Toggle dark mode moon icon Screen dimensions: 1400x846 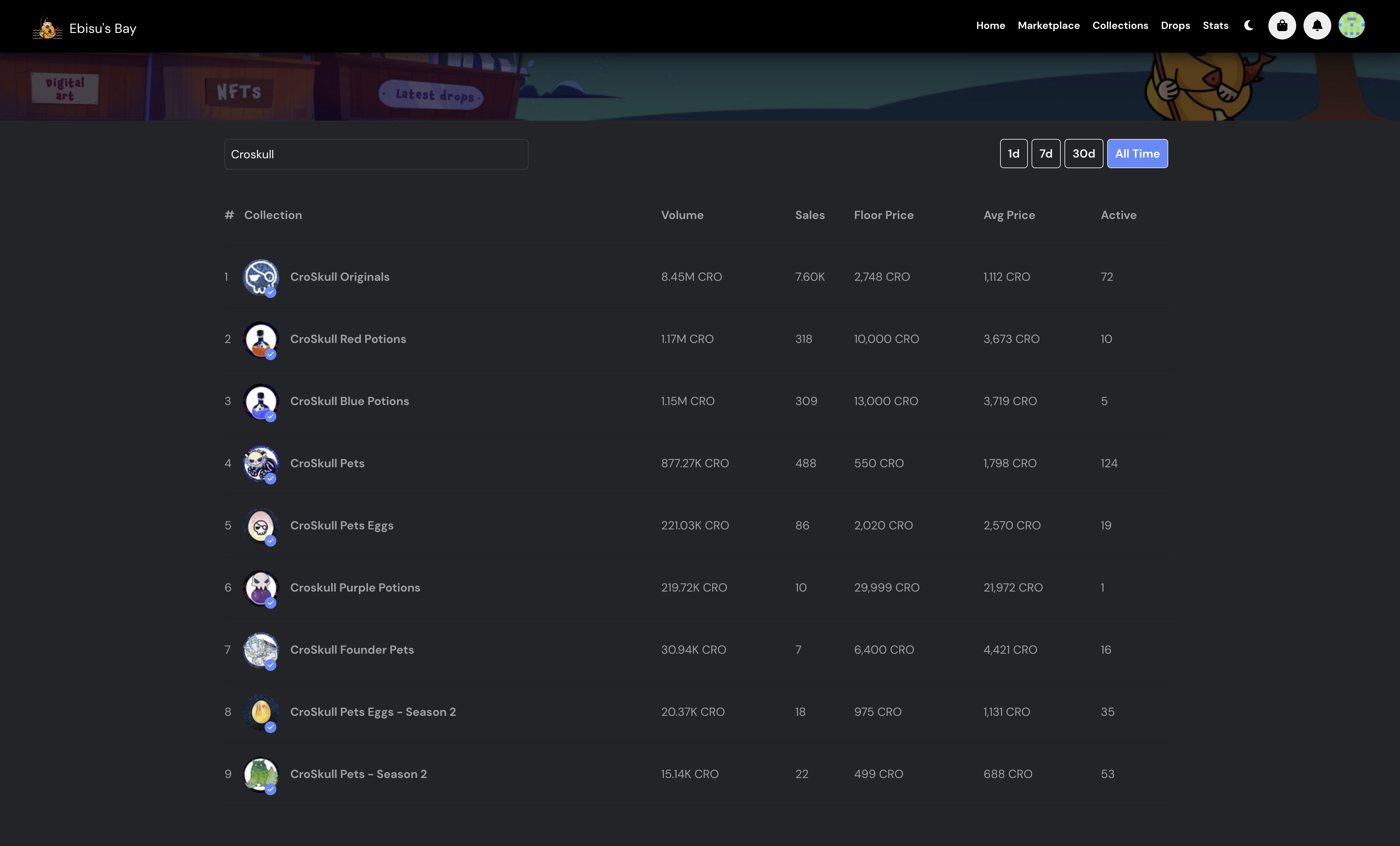click(x=1248, y=26)
